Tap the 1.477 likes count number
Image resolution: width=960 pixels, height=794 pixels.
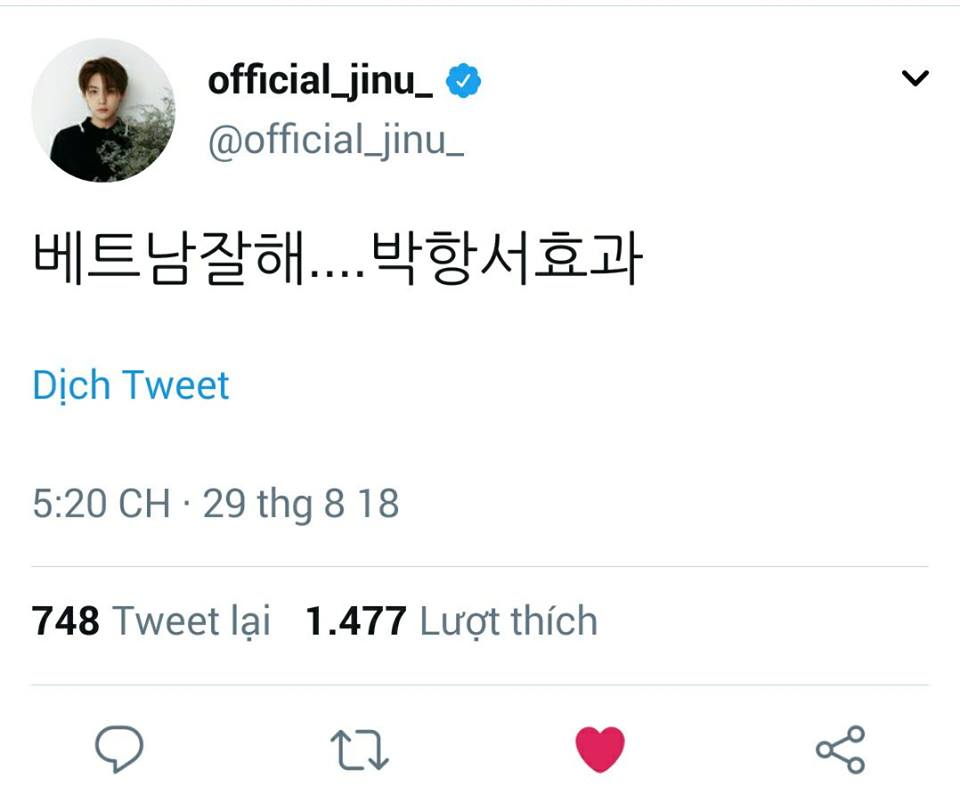(356, 621)
